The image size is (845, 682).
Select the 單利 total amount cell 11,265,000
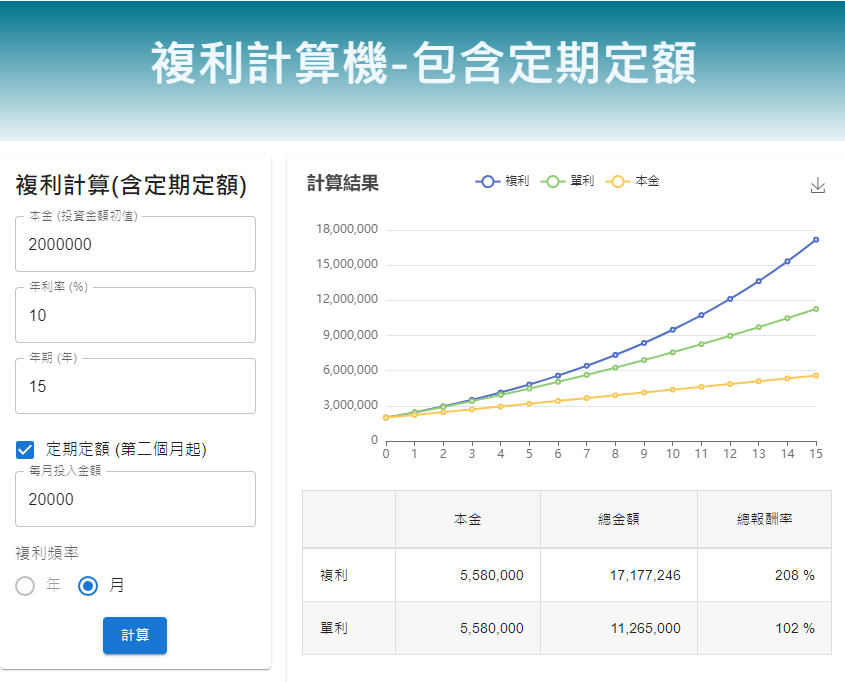644,629
